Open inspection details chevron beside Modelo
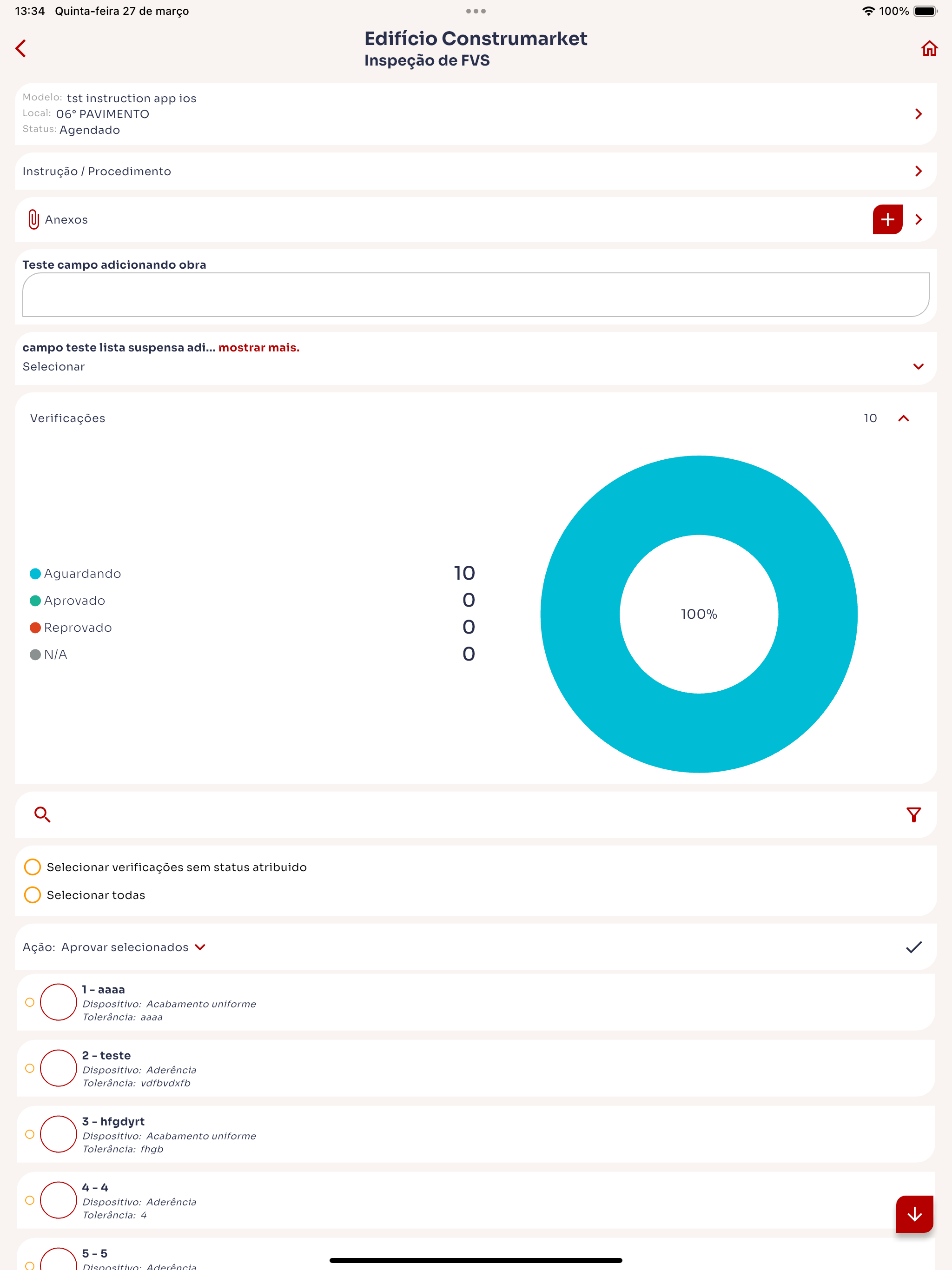 (x=919, y=114)
